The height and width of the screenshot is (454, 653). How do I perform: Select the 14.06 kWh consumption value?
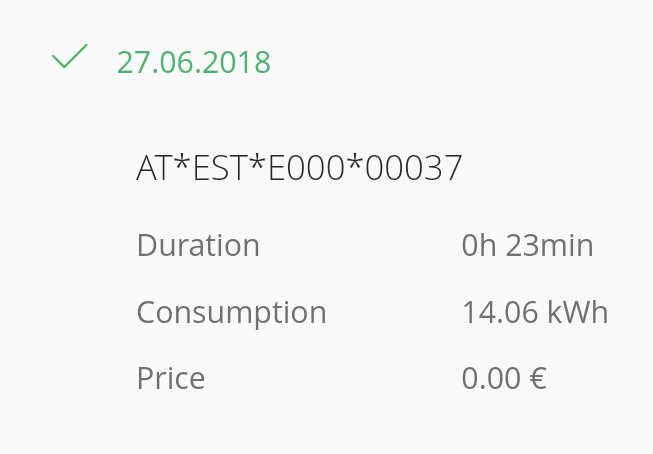tap(534, 313)
